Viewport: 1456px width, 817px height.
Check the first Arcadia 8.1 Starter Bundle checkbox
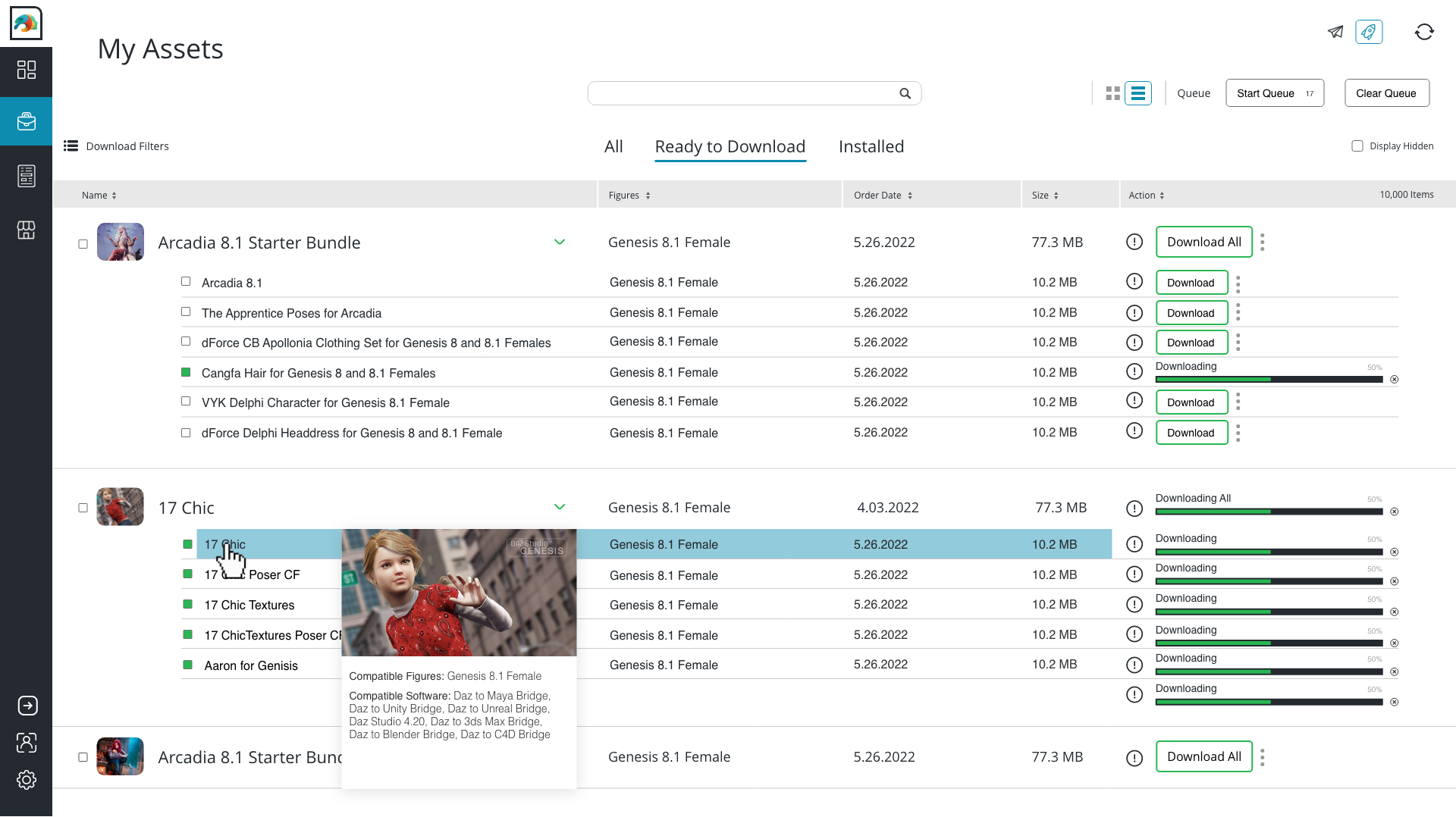(83, 244)
